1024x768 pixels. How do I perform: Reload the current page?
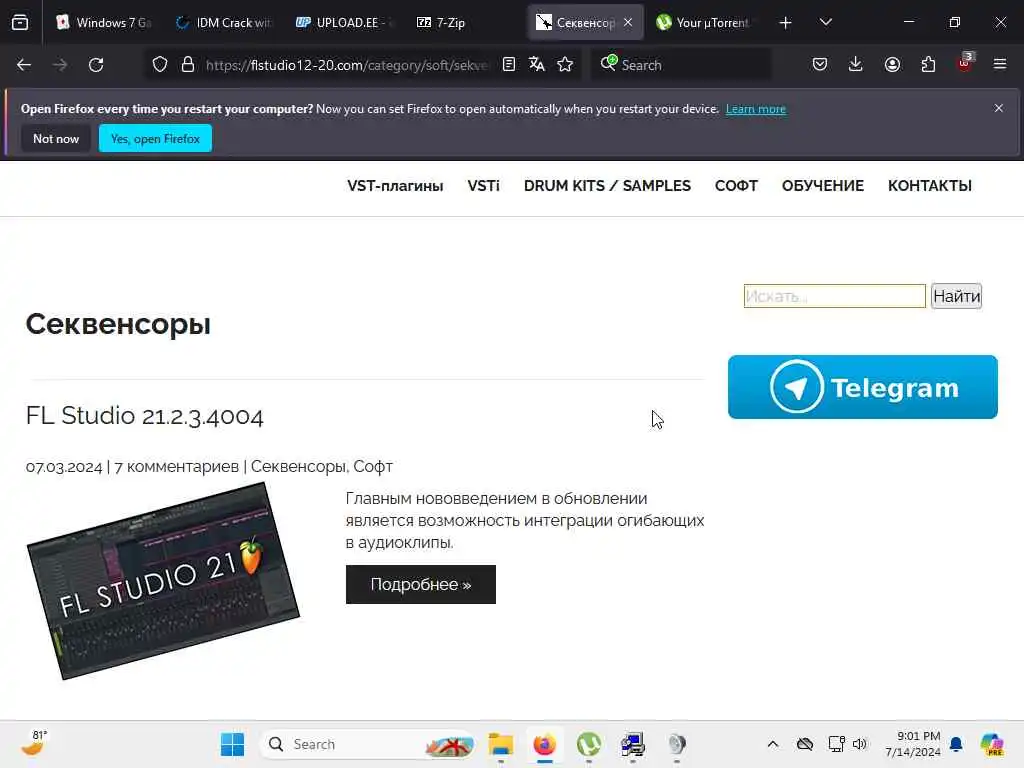click(x=96, y=65)
